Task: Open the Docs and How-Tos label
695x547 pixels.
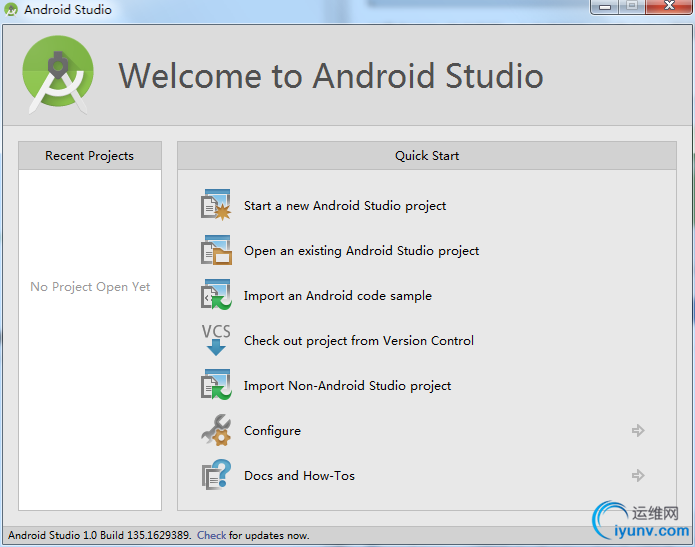Action: 299,476
